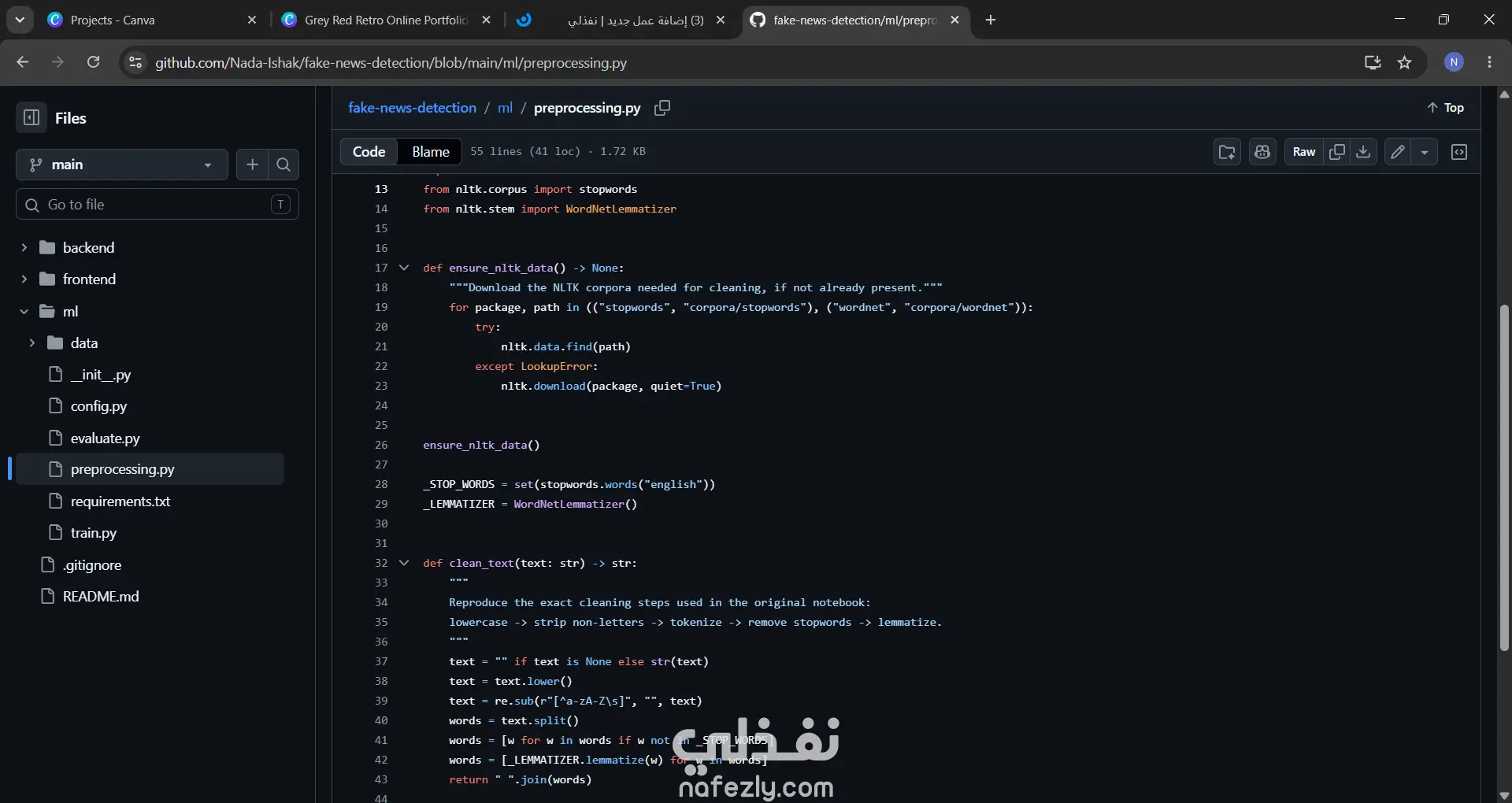Open ml breadcrumb link
Screen dimensions: 1512x803
505,108
